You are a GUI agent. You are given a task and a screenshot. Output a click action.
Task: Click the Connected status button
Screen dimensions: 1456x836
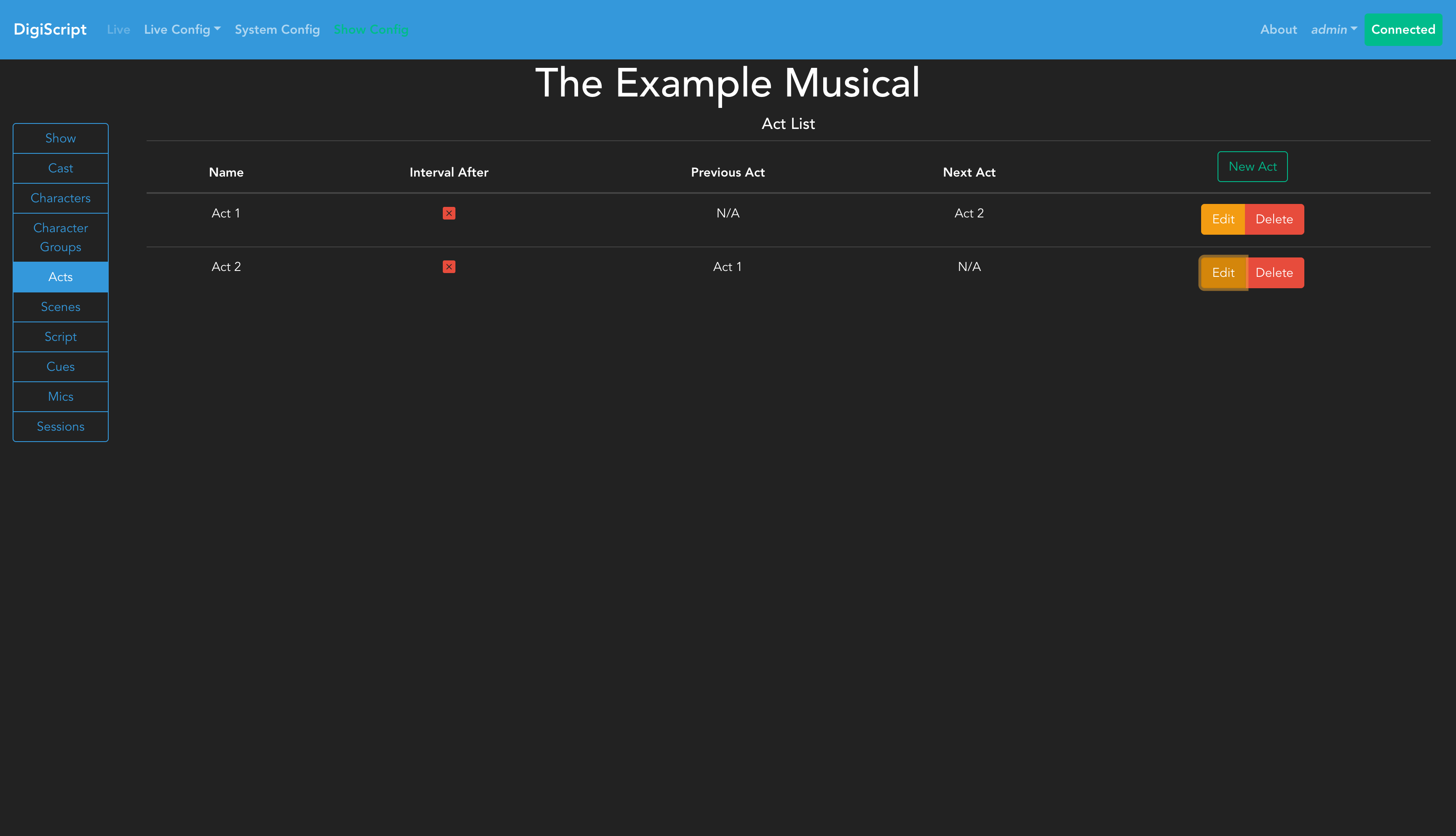(x=1402, y=29)
